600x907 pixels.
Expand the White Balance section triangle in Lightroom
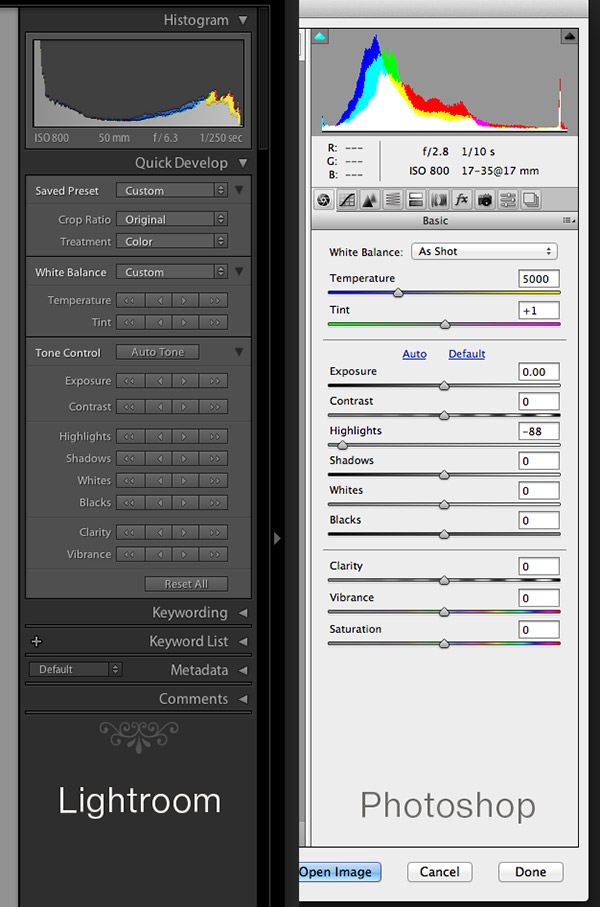tap(239, 271)
